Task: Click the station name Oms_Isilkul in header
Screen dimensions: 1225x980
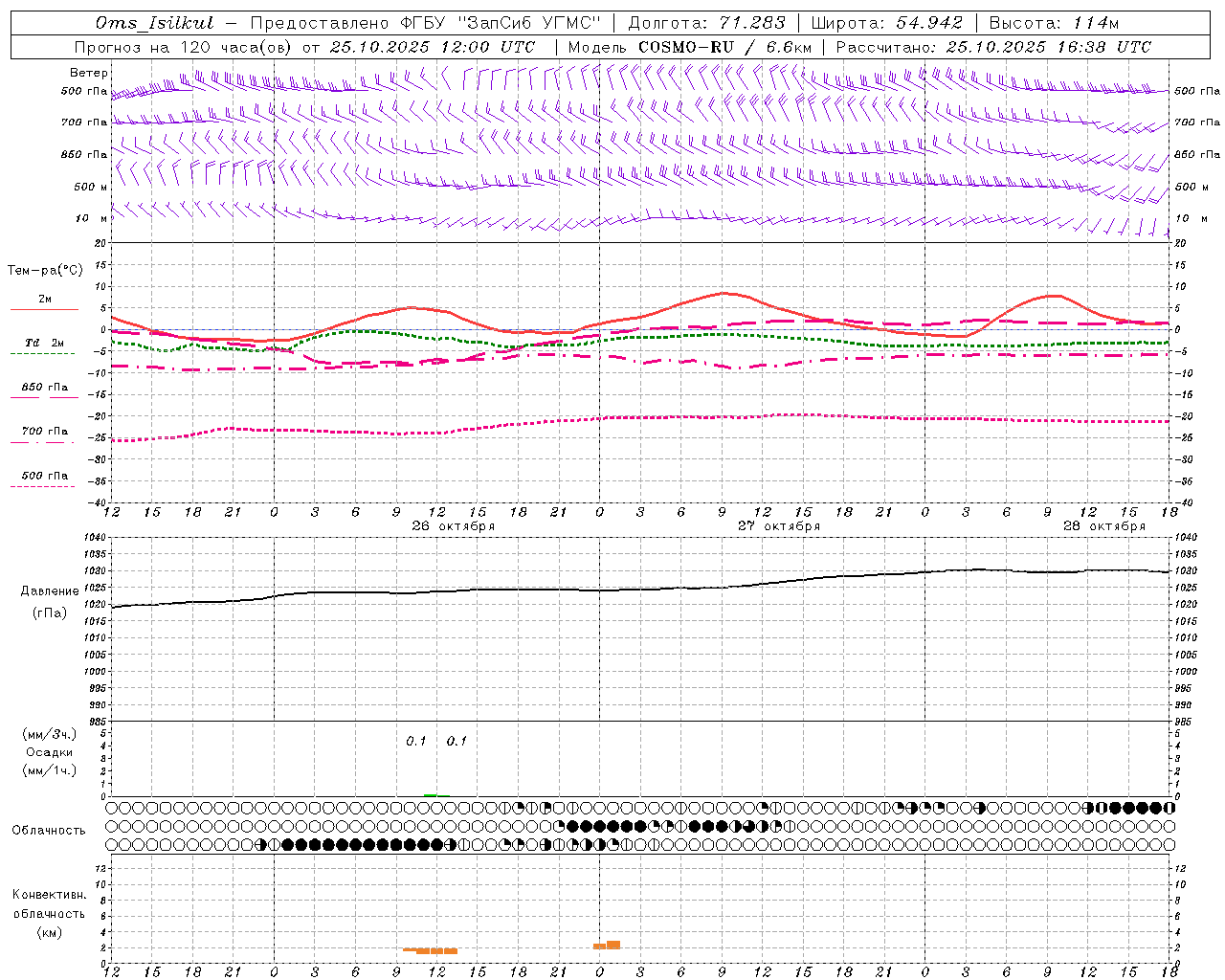Action: 155,23
